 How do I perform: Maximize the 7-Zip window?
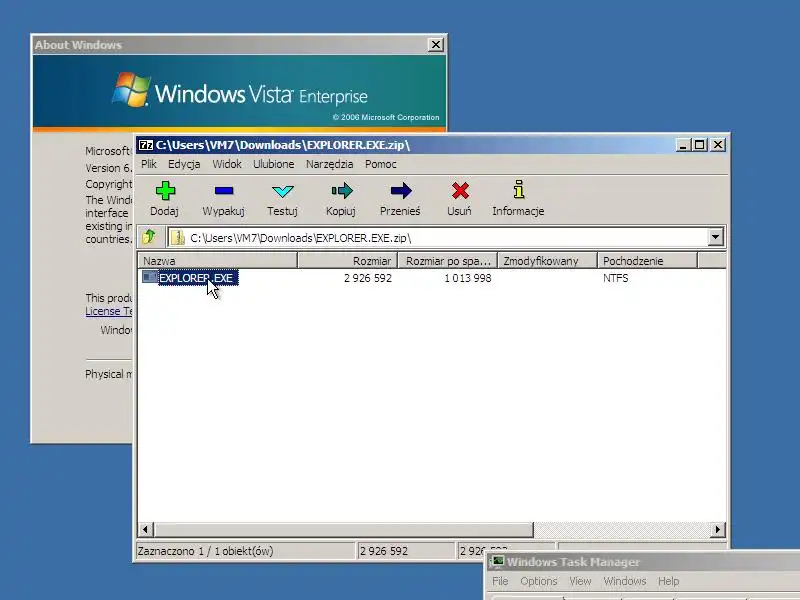(x=699, y=145)
